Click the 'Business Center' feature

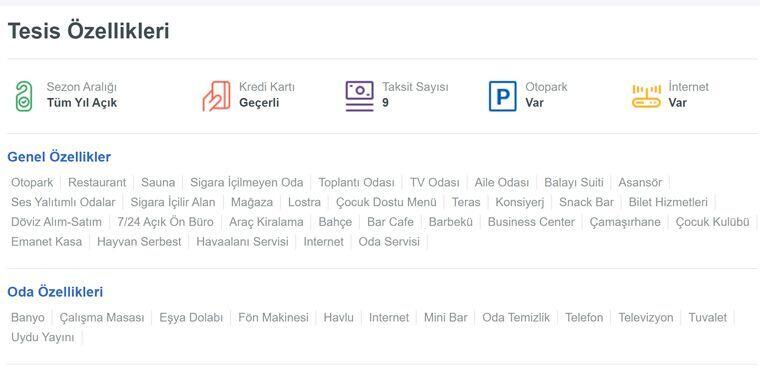(x=531, y=222)
